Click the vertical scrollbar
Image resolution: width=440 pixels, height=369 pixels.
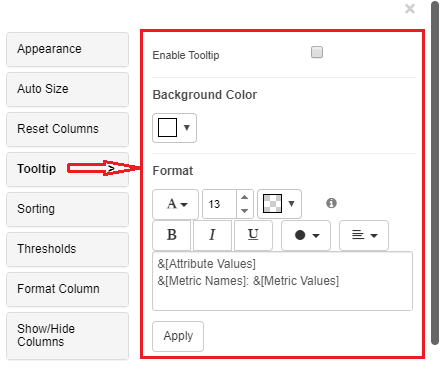click(x=435, y=173)
